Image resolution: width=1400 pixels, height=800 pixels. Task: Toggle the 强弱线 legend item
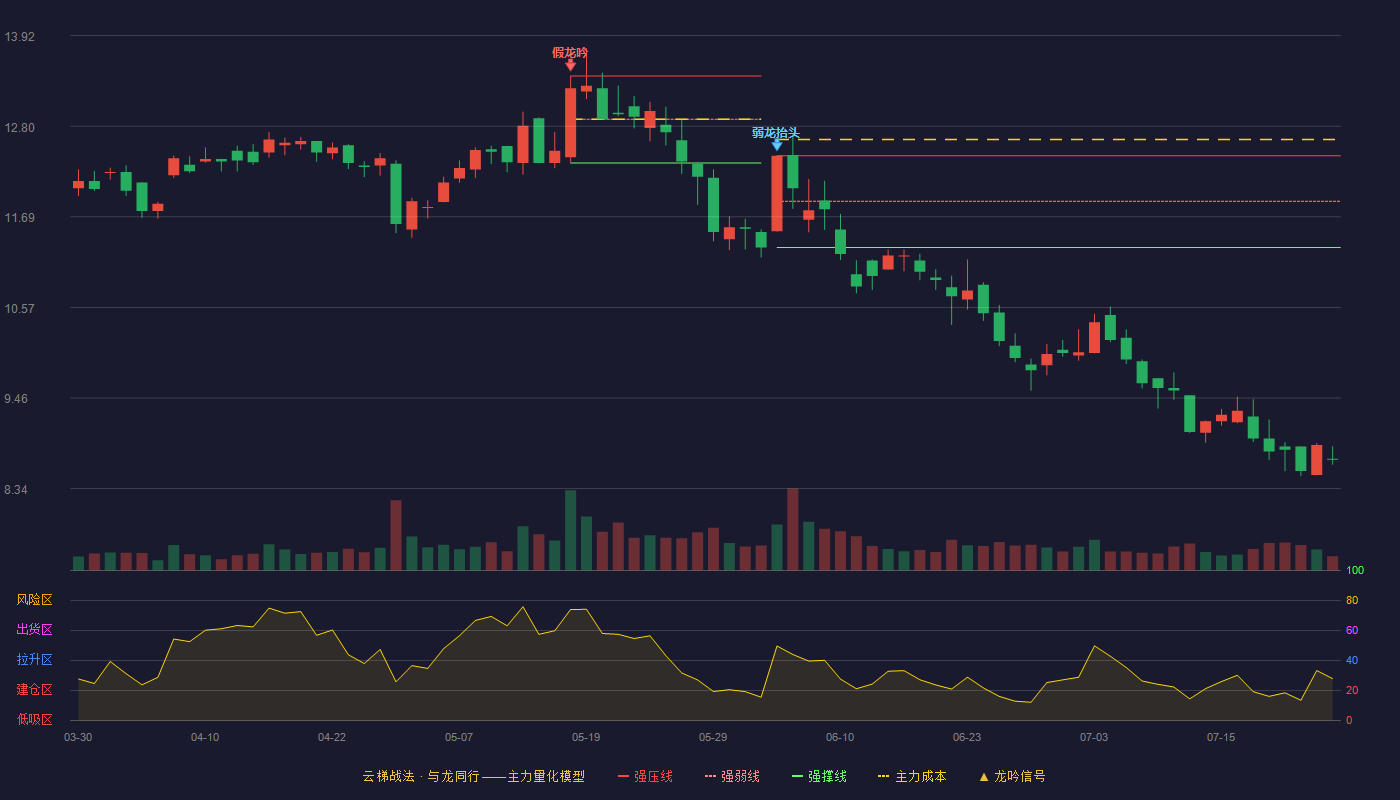[732, 776]
